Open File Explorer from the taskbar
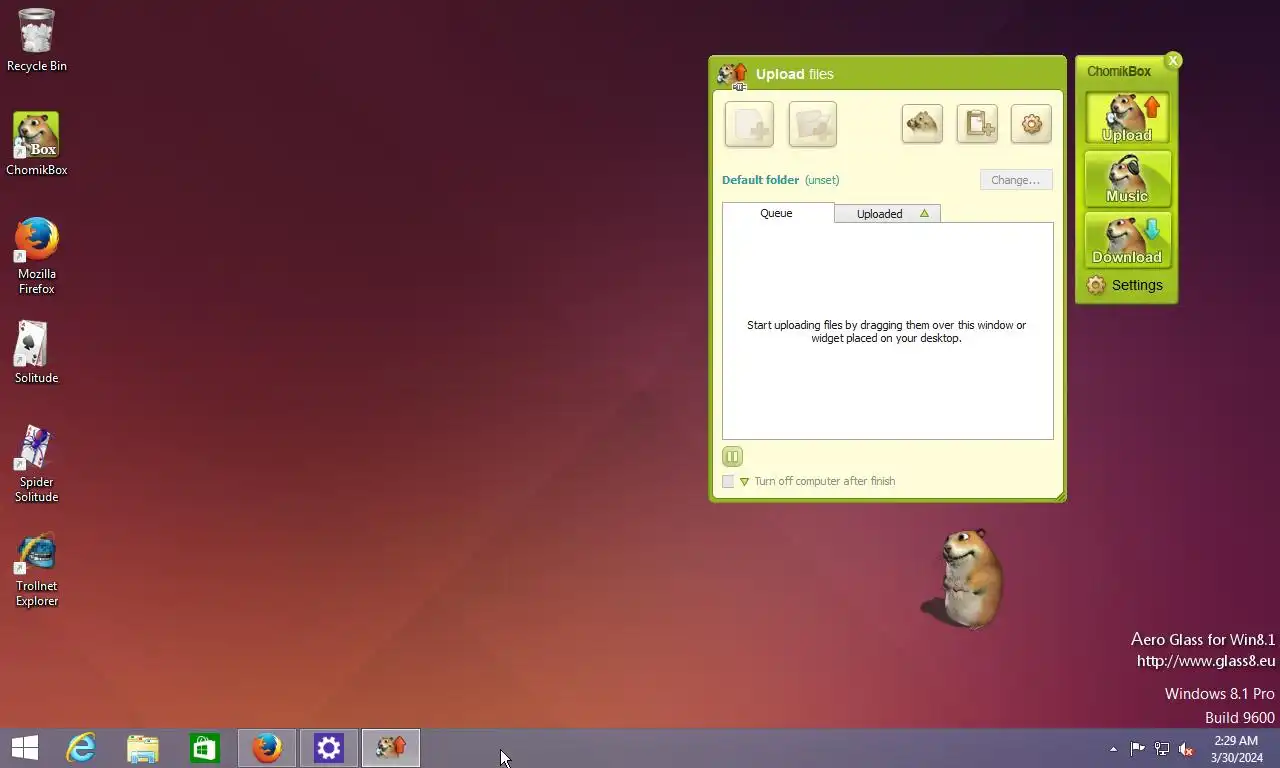The height and width of the screenshot is (768, 1280). pos(143,748)
